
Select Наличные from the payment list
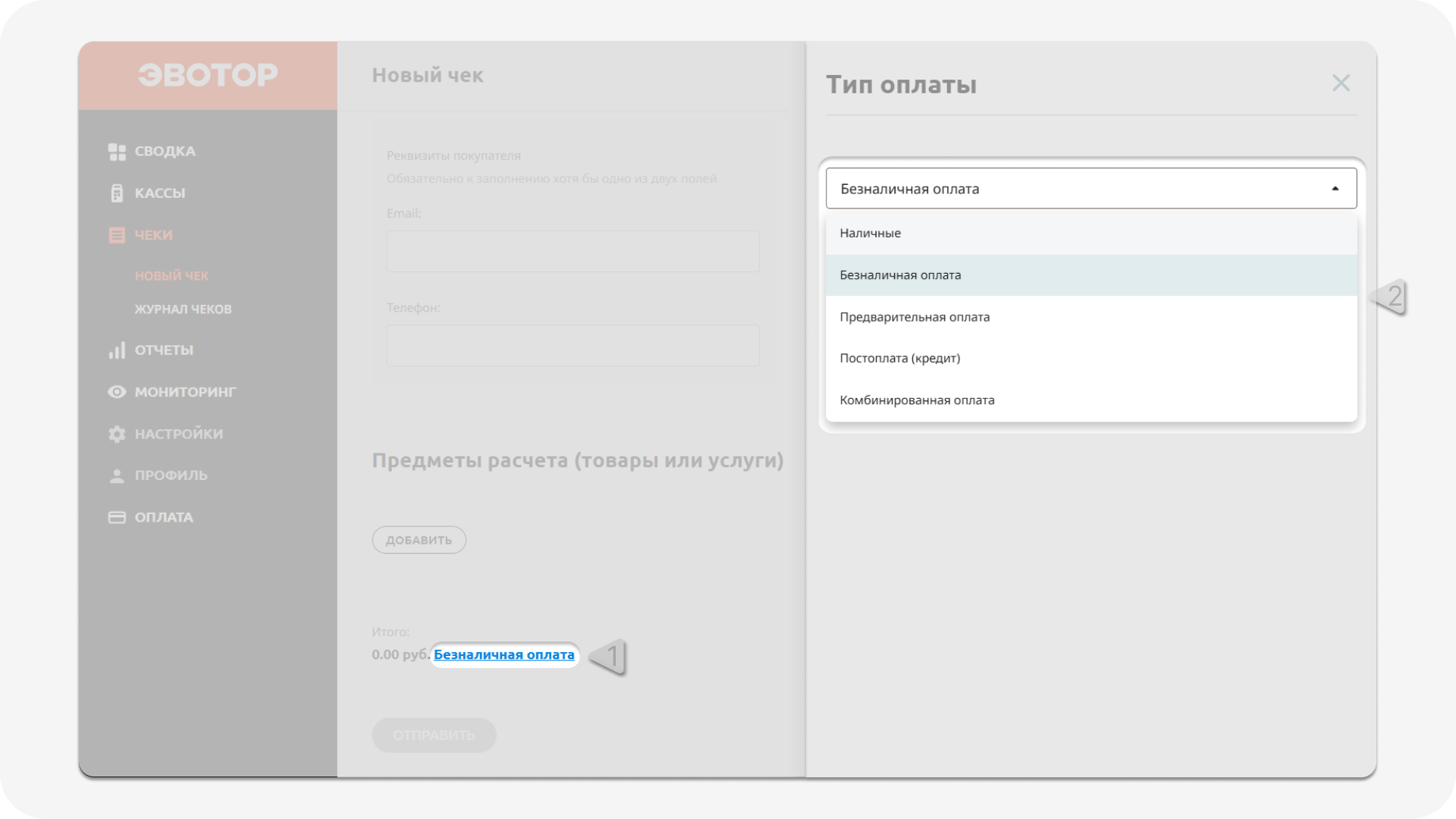point(870,233)
